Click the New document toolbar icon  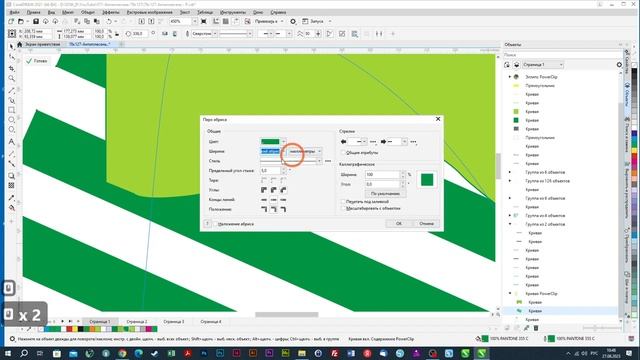(x=11, y=21)
